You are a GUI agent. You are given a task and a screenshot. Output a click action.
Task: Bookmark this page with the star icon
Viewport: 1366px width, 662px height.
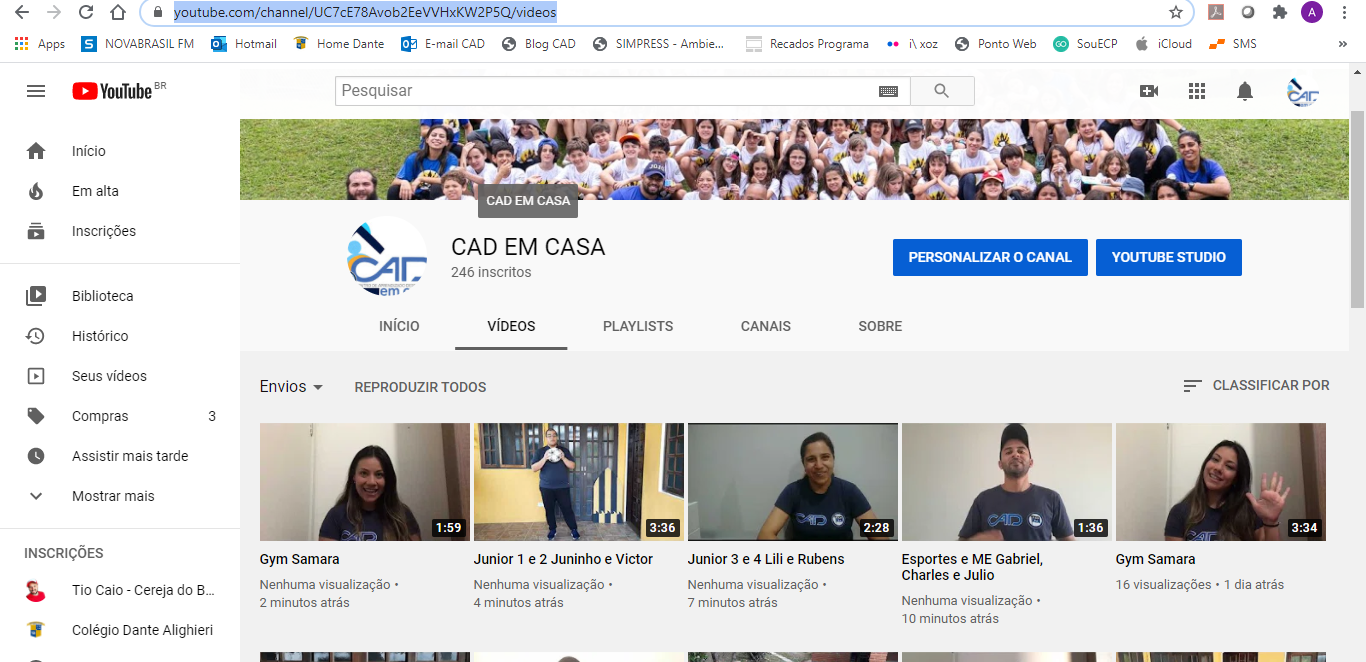(1176, 13)
